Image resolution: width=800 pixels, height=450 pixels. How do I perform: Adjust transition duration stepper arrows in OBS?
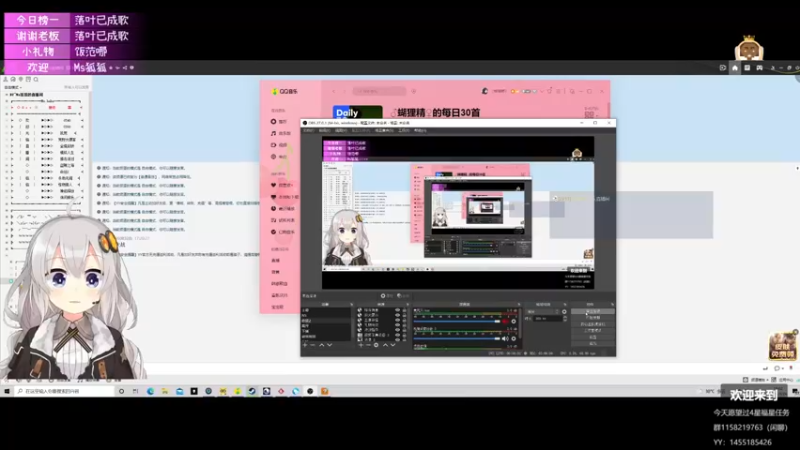pyautogui.click(x=565, y=318)
